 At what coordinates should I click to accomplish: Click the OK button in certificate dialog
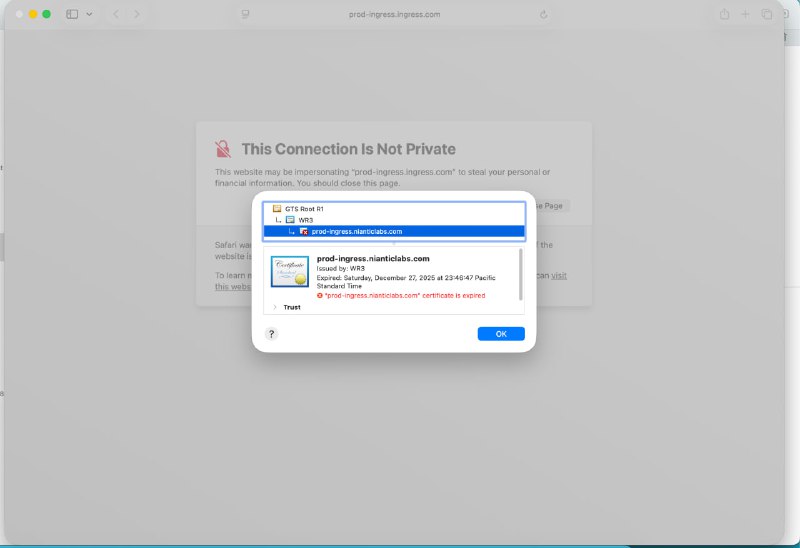500,334
